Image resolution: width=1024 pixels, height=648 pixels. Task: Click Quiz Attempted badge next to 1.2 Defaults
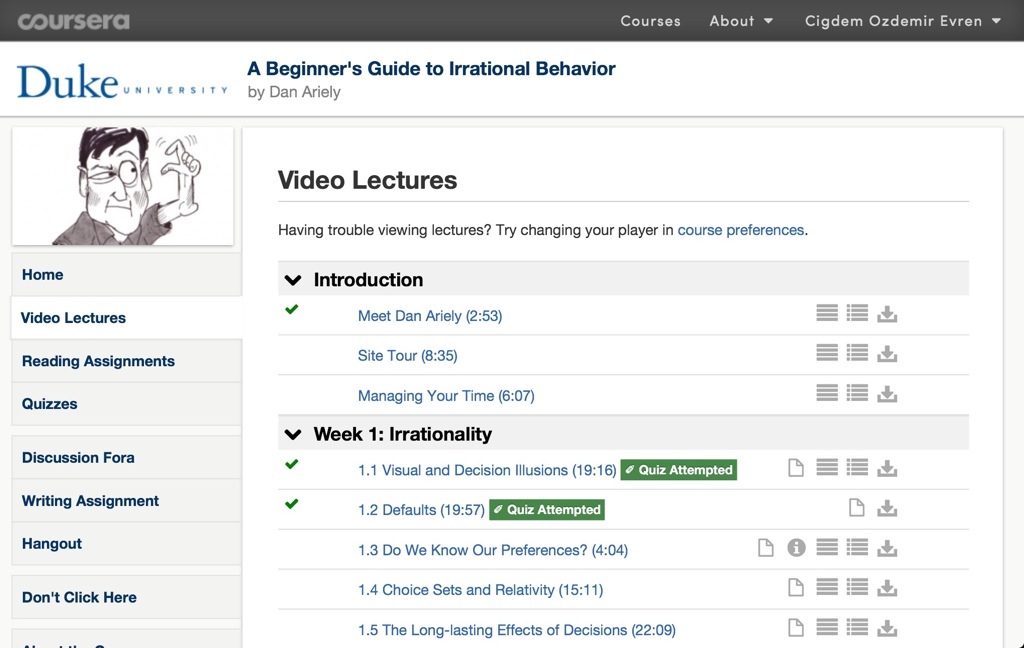click(547, 510)
